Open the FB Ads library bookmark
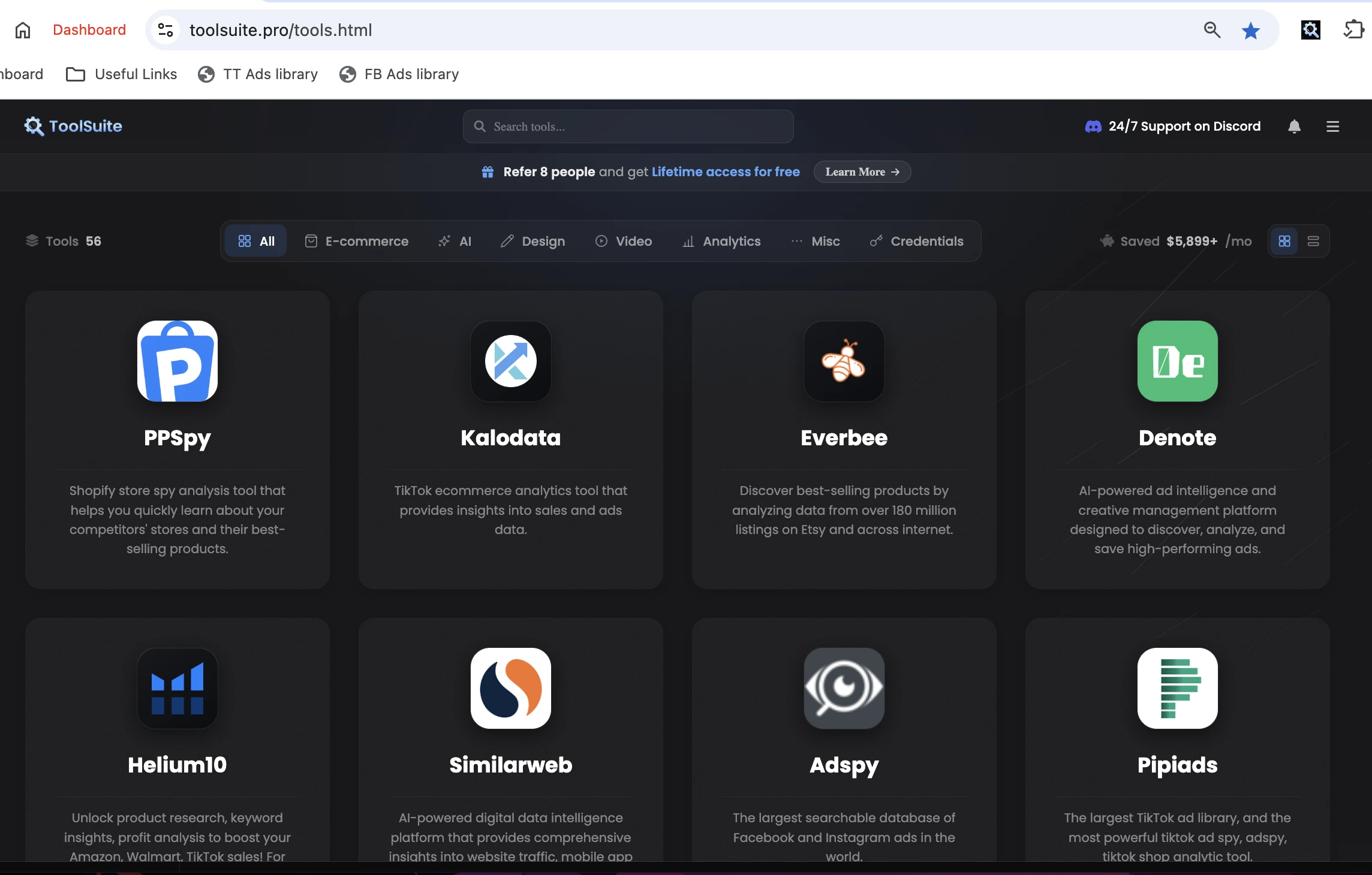The image size is (1372, 875). coord(399,74)
